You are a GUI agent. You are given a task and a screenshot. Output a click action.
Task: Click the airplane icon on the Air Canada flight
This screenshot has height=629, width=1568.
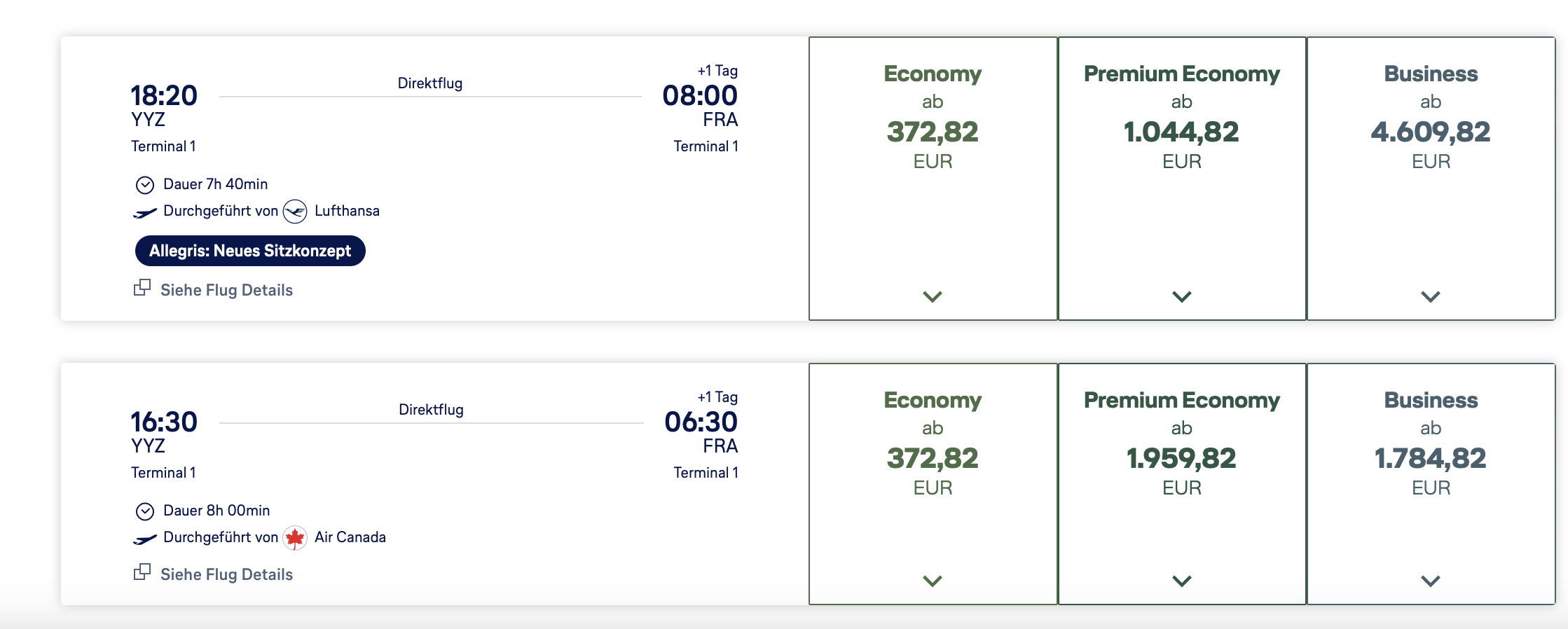click(x=145, y=539)
